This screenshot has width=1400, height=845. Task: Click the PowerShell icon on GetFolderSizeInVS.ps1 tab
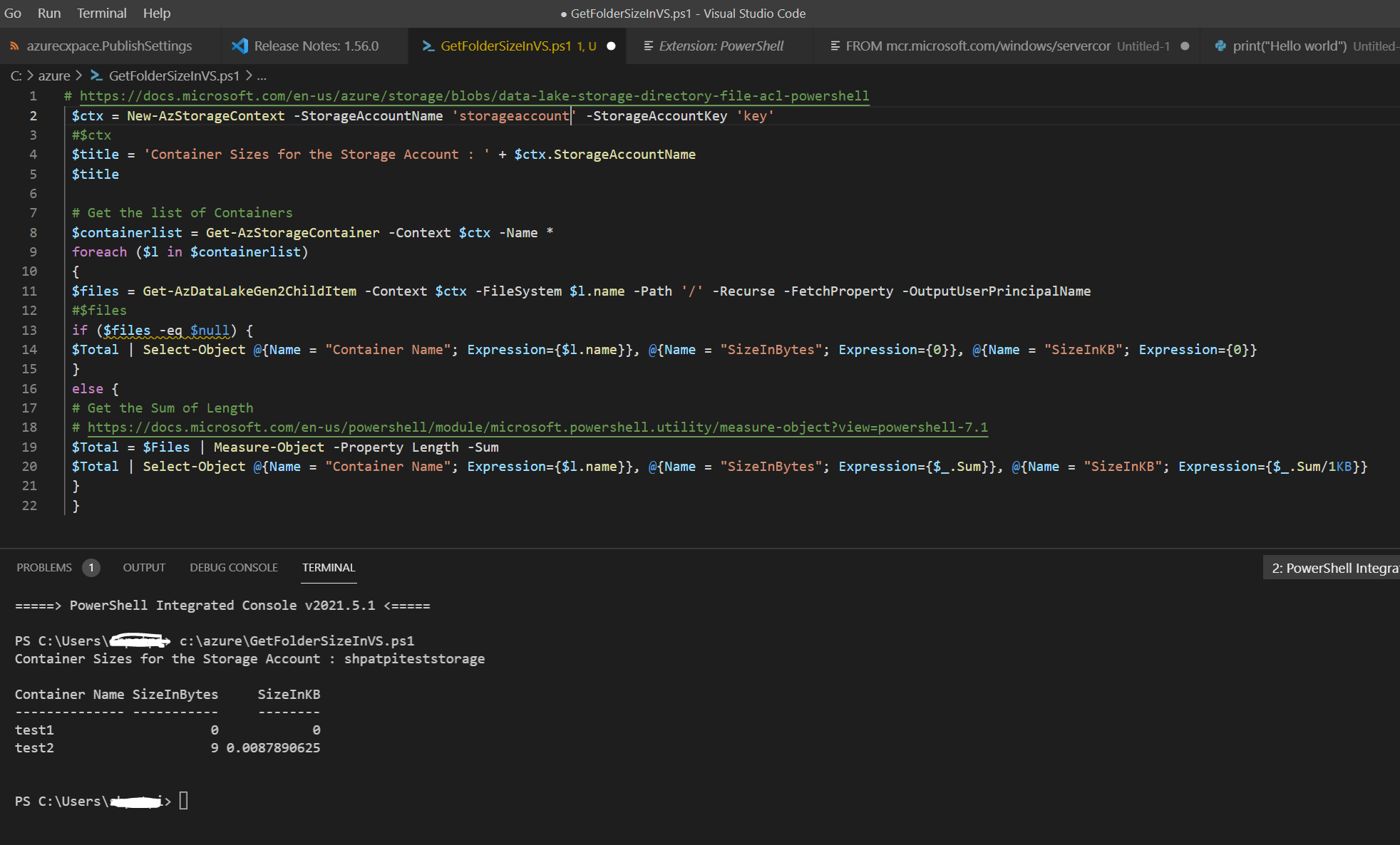point(428,46)
